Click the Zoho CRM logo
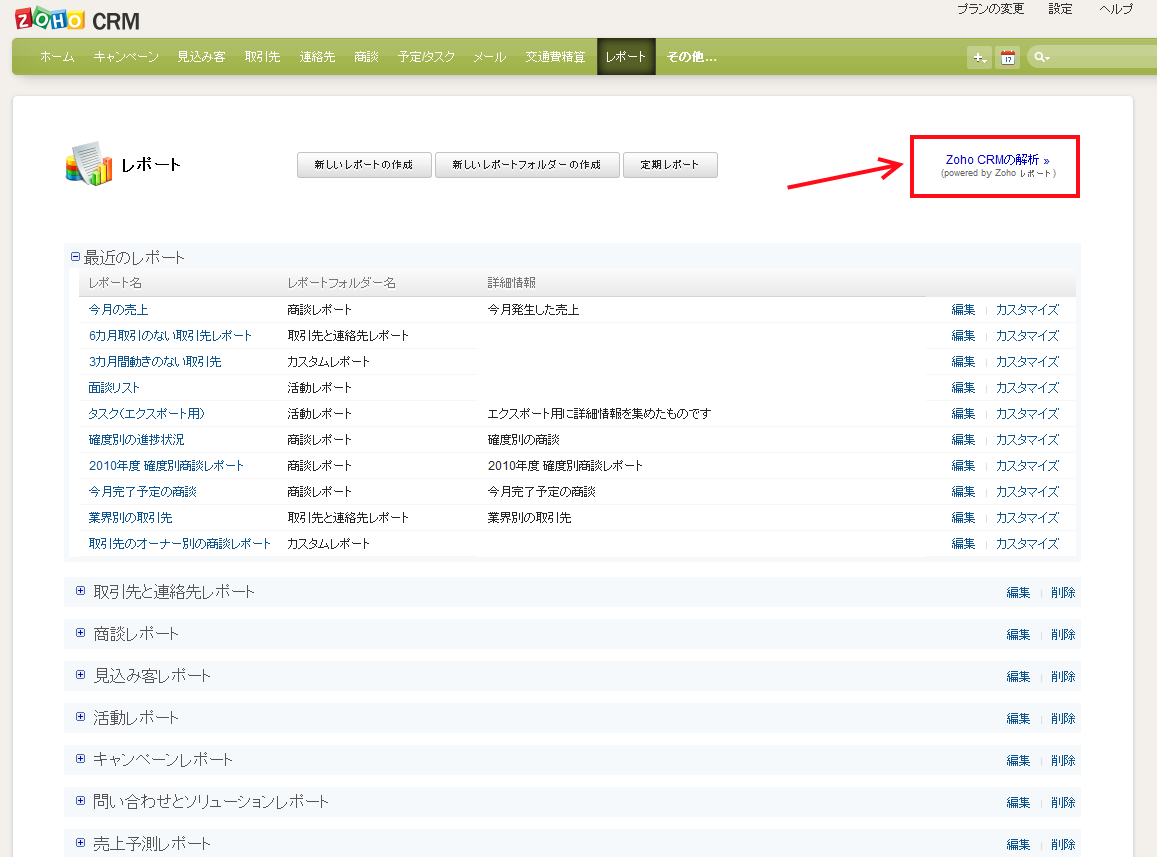Image resolution: width=1157 pixels, height=857 pixels. tap(78, 18)
